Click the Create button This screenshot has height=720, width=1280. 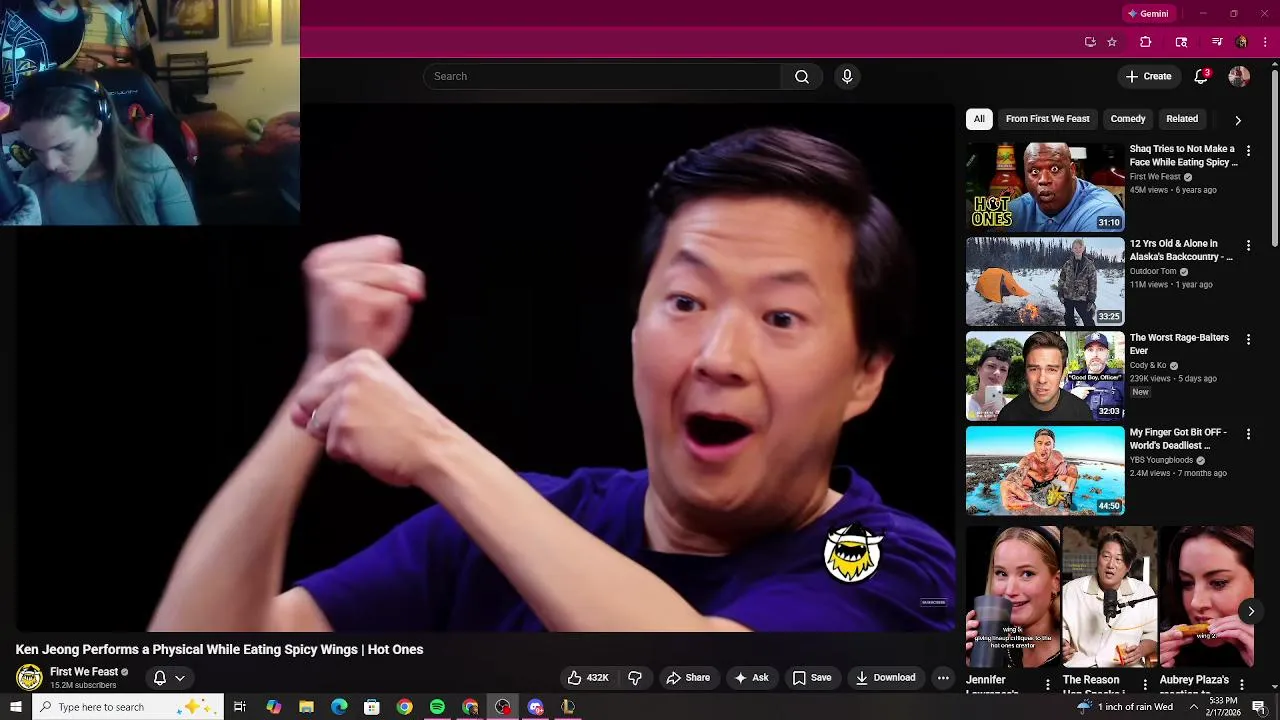[x=1148, y=77]
